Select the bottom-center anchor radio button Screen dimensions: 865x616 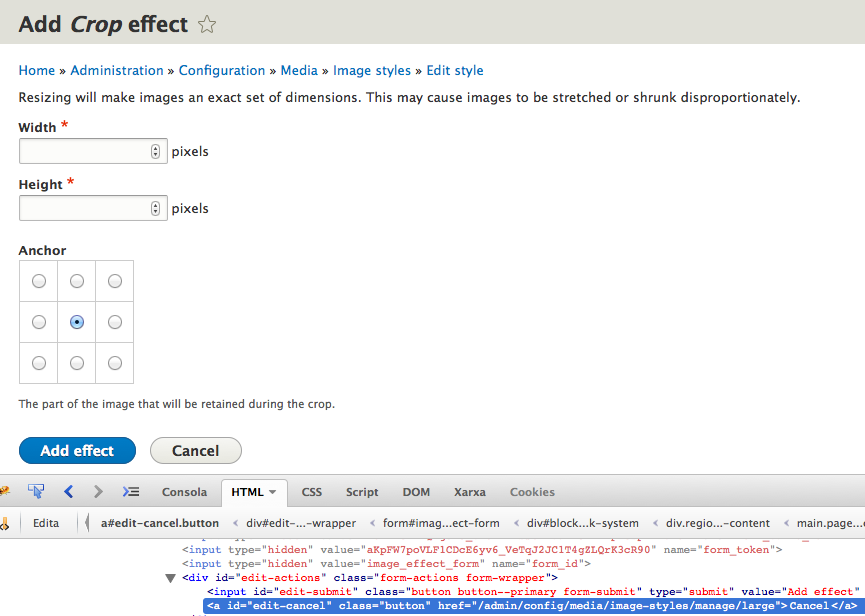pyautogui.click(x=77, y=363)
